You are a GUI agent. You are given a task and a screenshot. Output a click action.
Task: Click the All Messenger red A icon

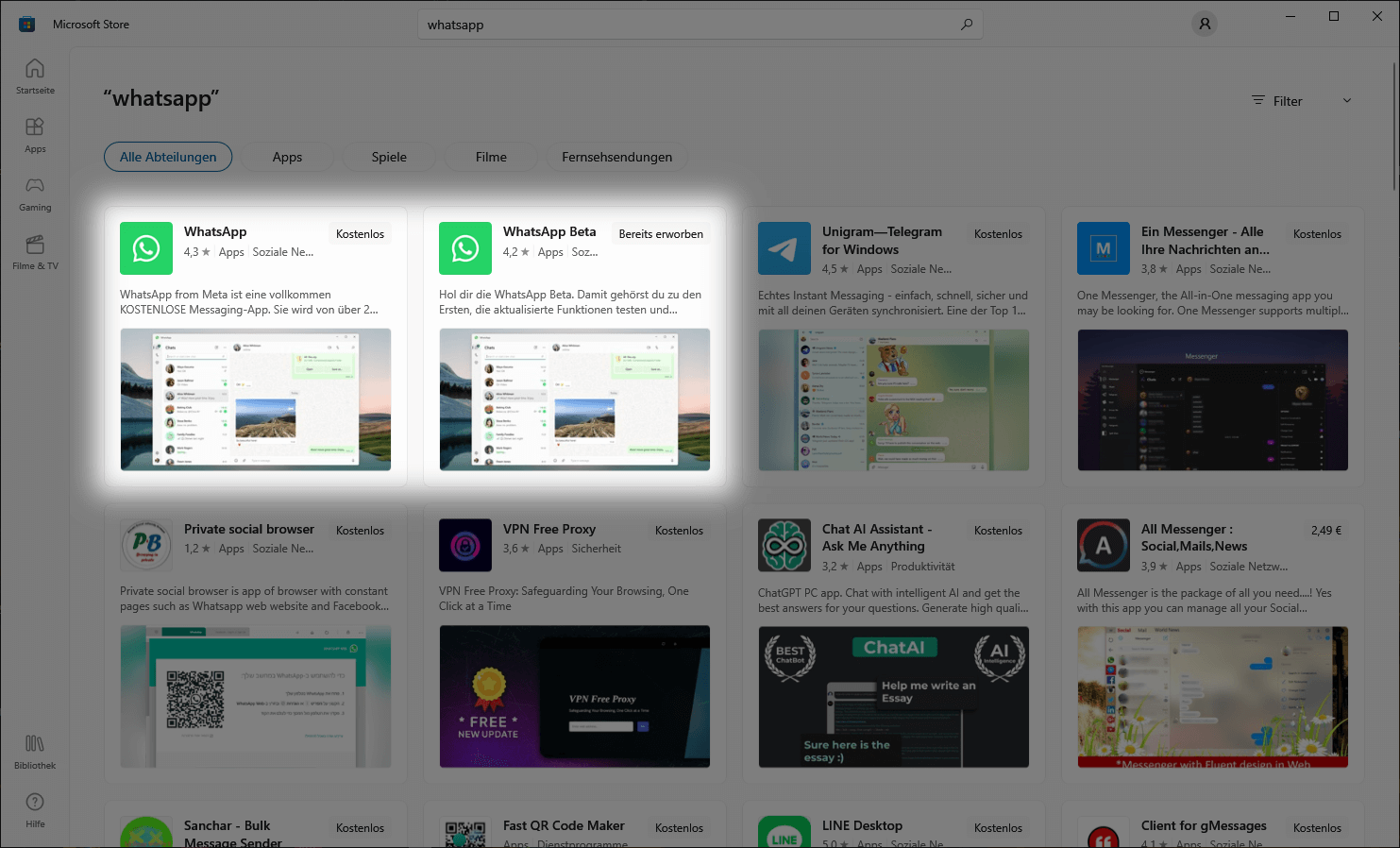1104,545
